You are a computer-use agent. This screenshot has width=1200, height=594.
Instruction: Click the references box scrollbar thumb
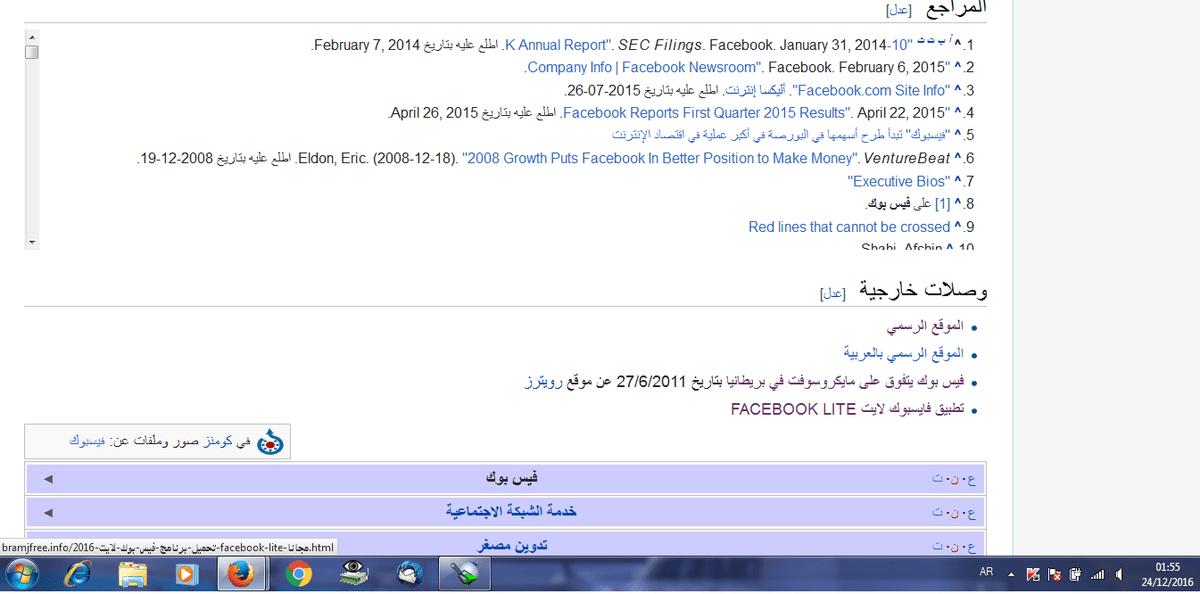pyautogui.click(x=32, y=52)
